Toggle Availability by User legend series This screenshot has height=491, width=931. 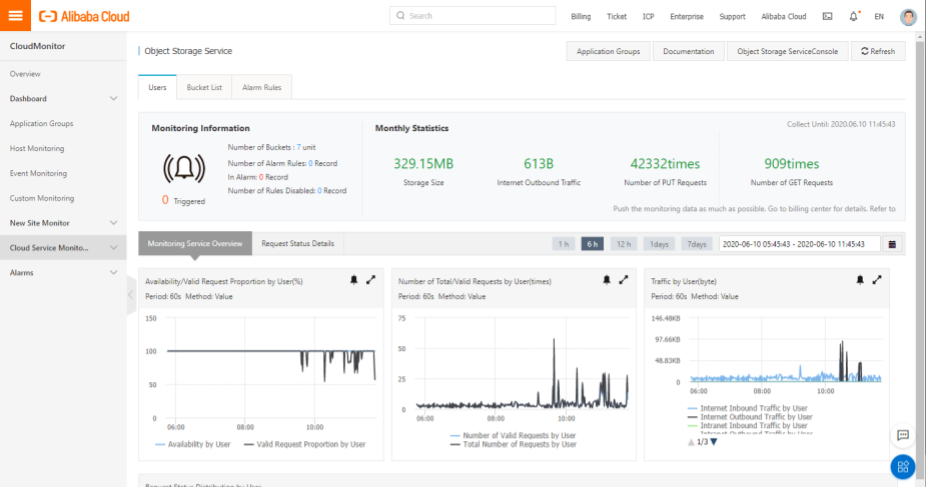pyautogui.click(x=193, y=444)
